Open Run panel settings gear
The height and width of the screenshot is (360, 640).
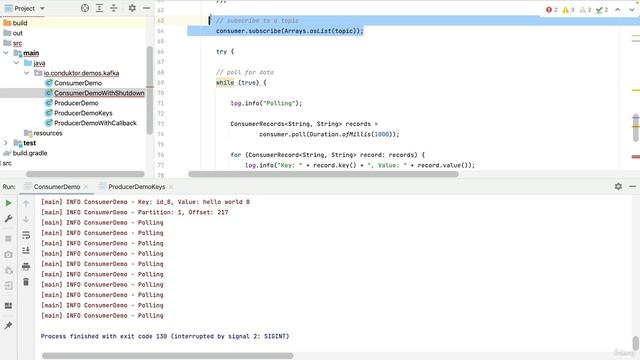618,186
